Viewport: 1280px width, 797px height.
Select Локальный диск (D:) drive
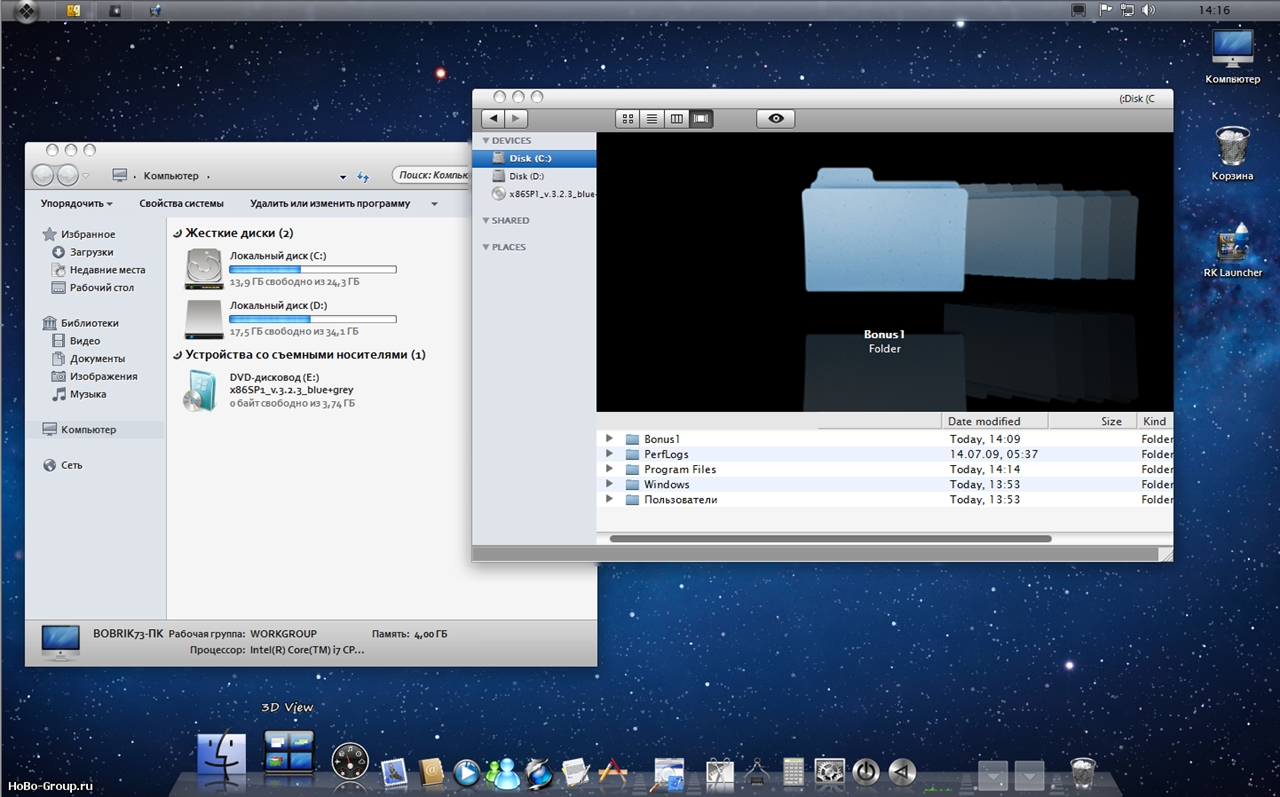pos(290,318)
